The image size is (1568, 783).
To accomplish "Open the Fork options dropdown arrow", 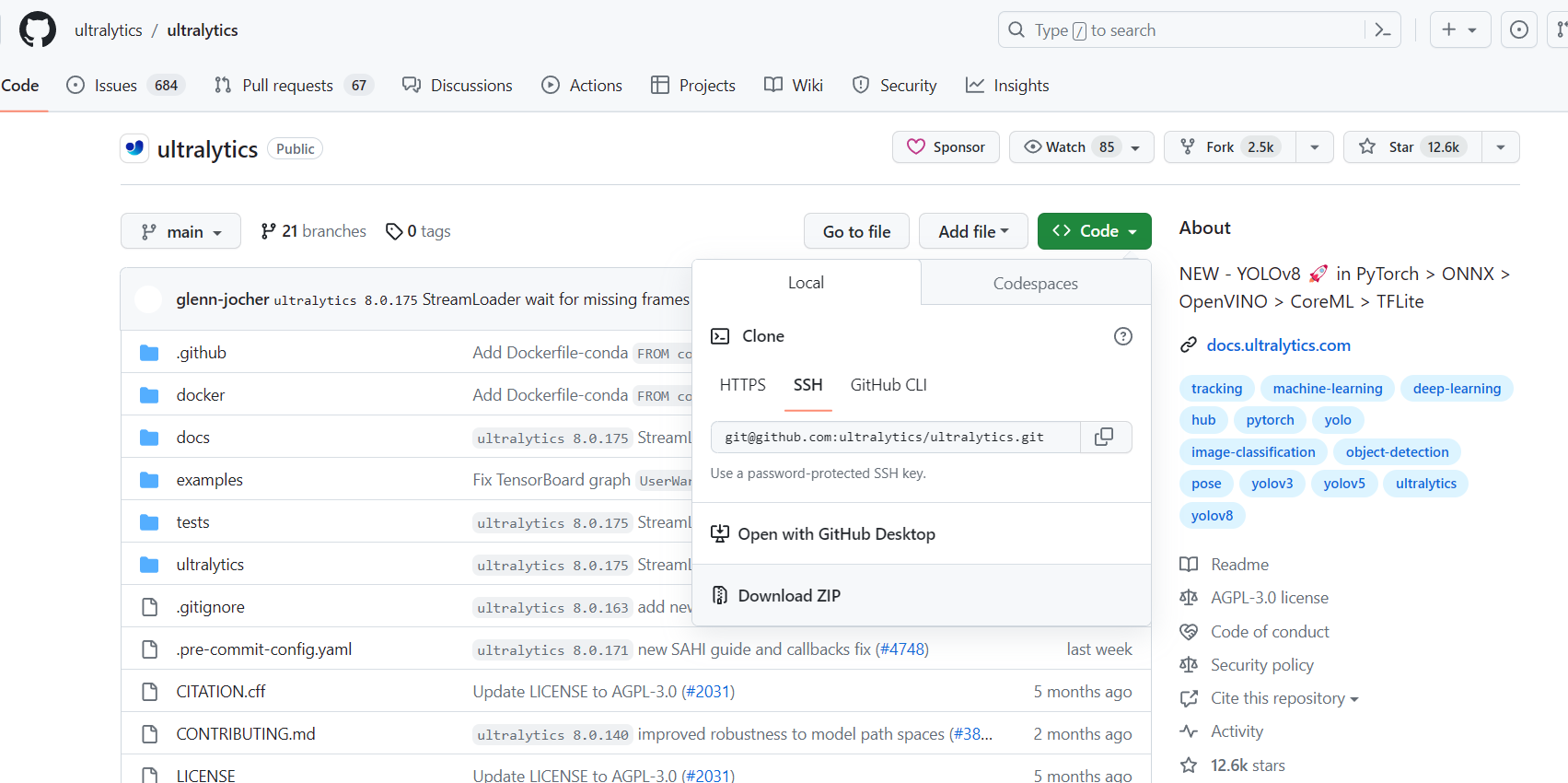I will click(1315, 147).
